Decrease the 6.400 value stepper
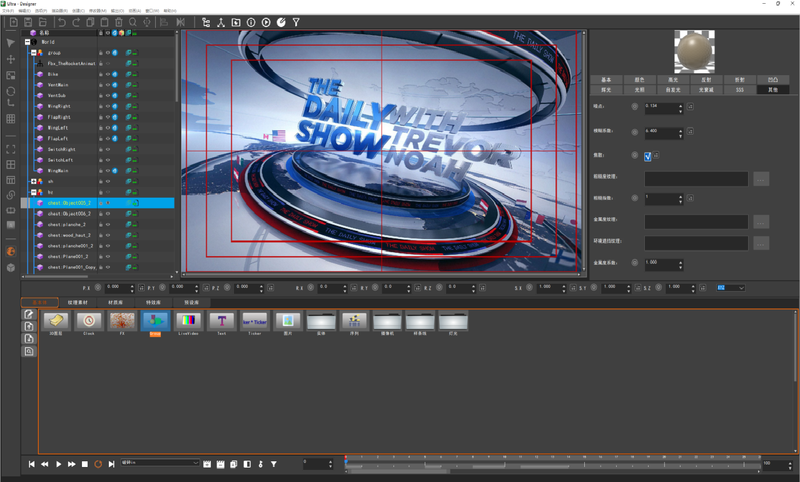The image size is (800, 482). coord(680,136)
